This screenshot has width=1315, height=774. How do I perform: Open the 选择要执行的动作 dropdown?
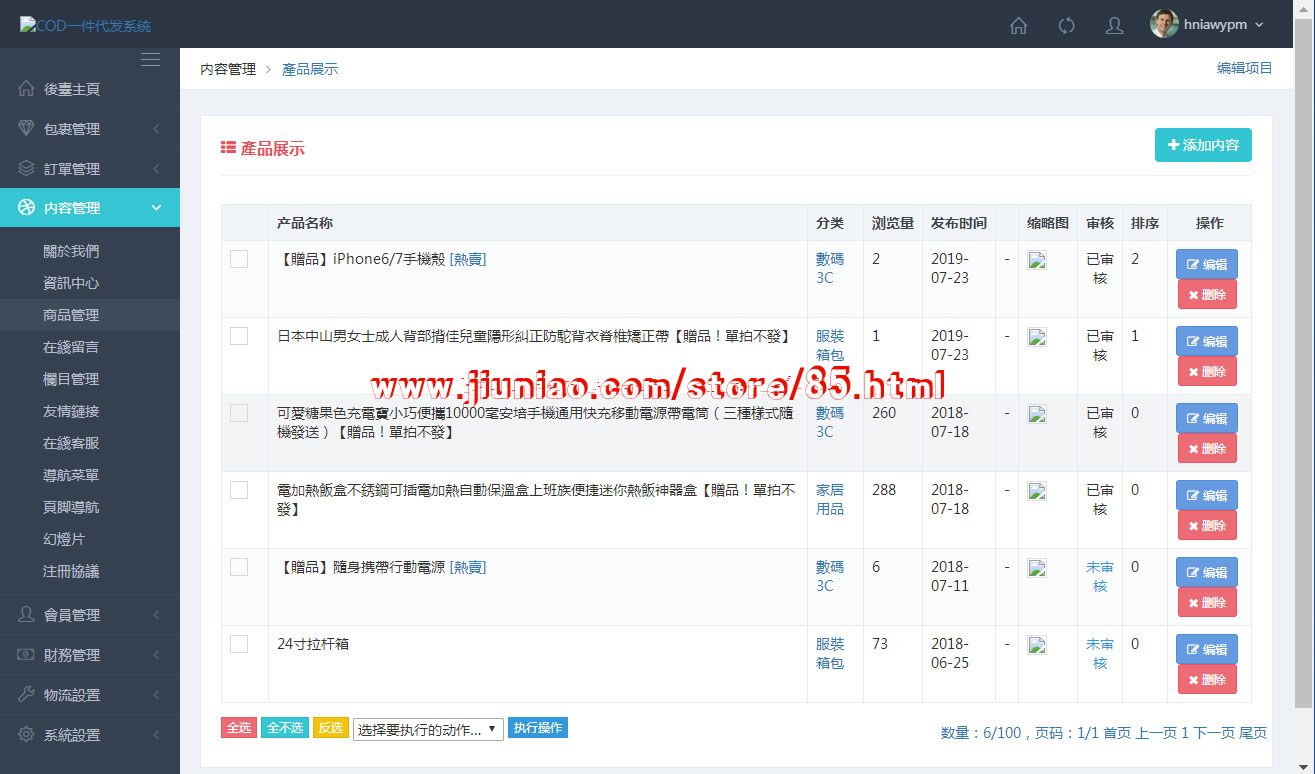(x=427, y=729)
